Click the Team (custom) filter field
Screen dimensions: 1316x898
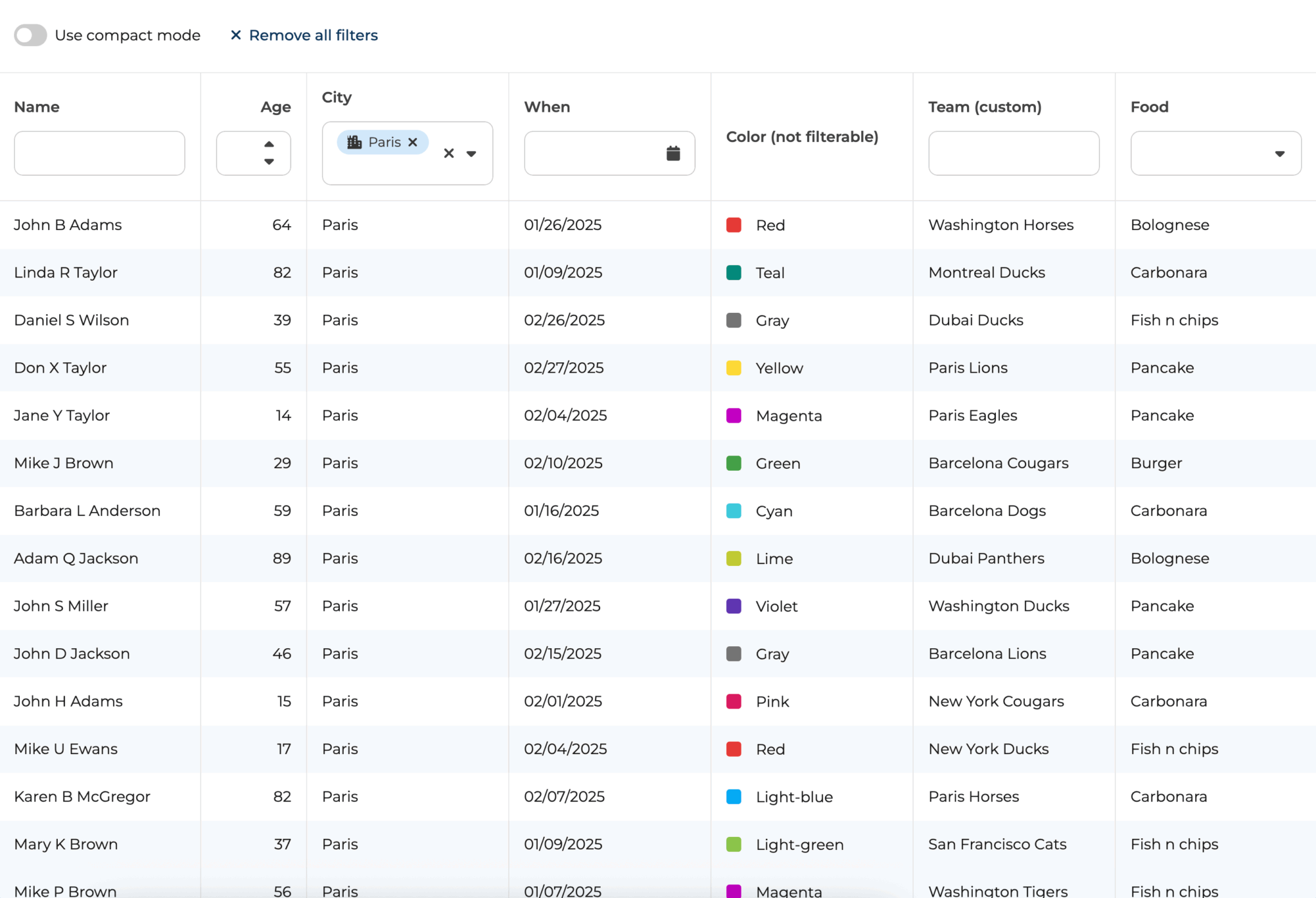[x=1013, y=154]
